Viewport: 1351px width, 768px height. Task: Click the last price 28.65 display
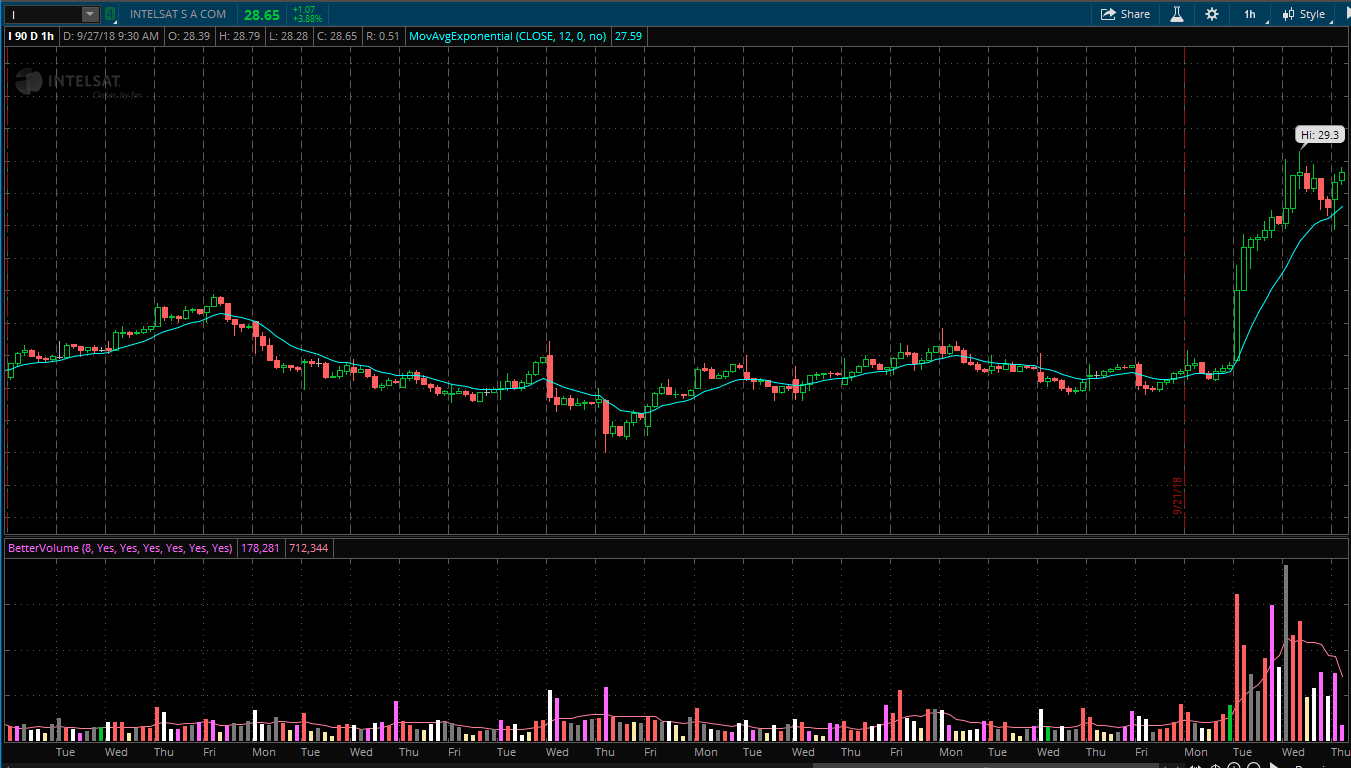[262, 15]
